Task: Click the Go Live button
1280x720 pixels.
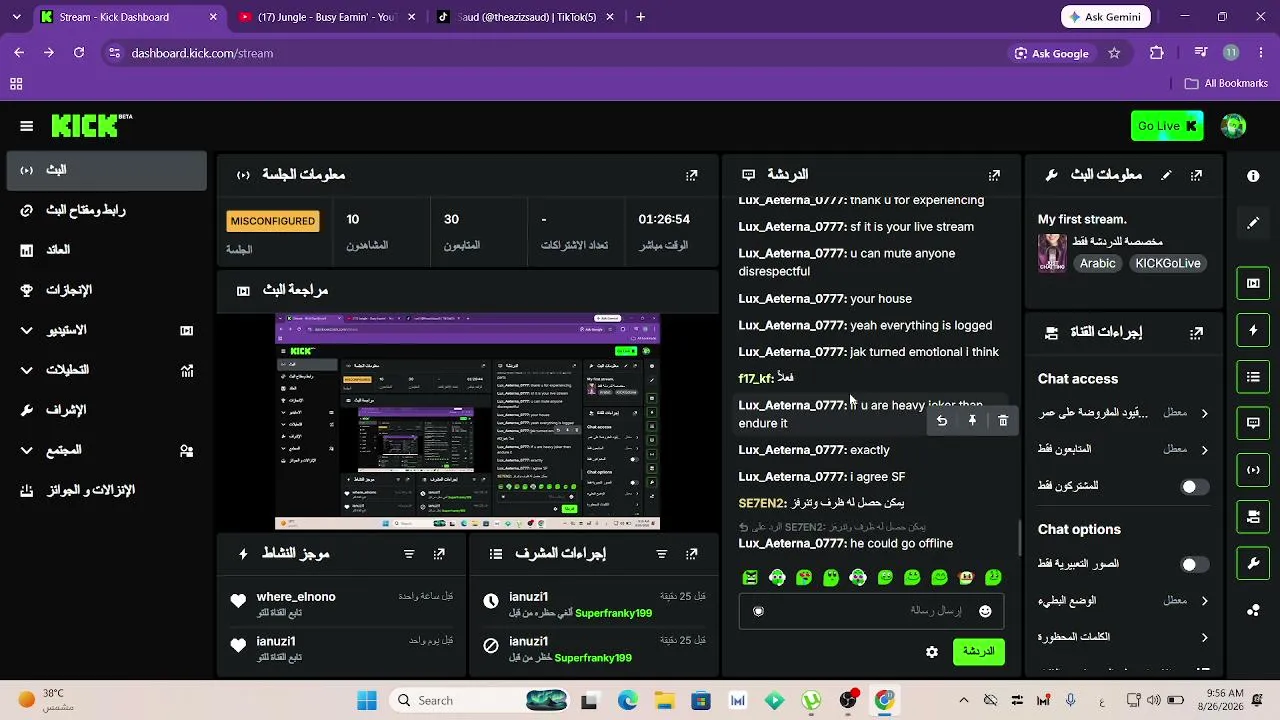Action: coord(1167,126)
